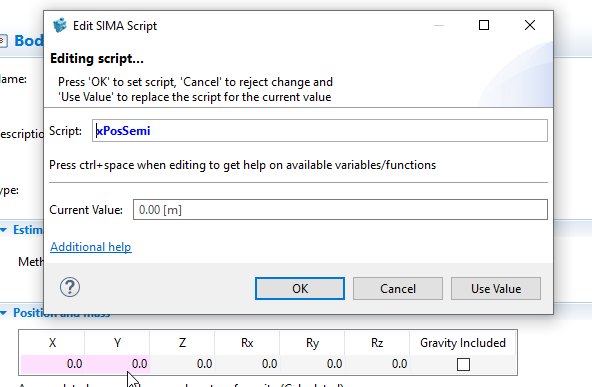Screen dimensions: 592x387
Task: Click the Z column header
Action: pyautogui.click(x=183, y=343)
